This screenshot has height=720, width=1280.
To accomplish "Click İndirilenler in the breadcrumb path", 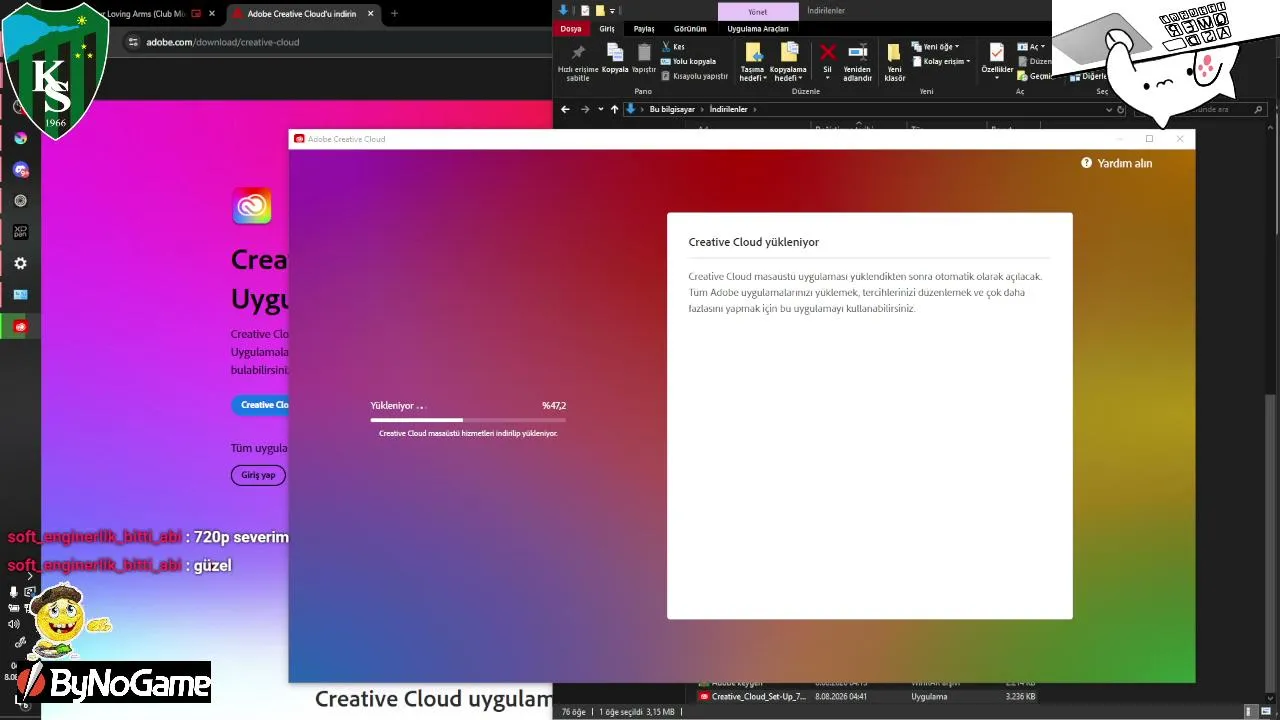I will click(x=728, y=109).
